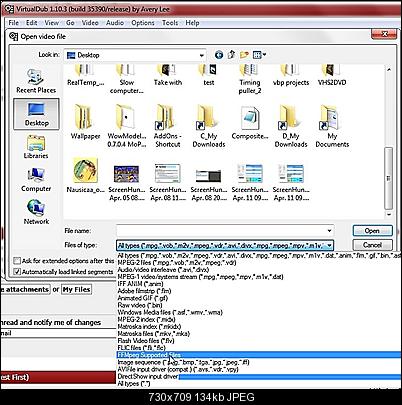Click scroll down arrow in file list
Image resolution: width=402 pixels, height=405 pixels.
click(x=388, y=214)
